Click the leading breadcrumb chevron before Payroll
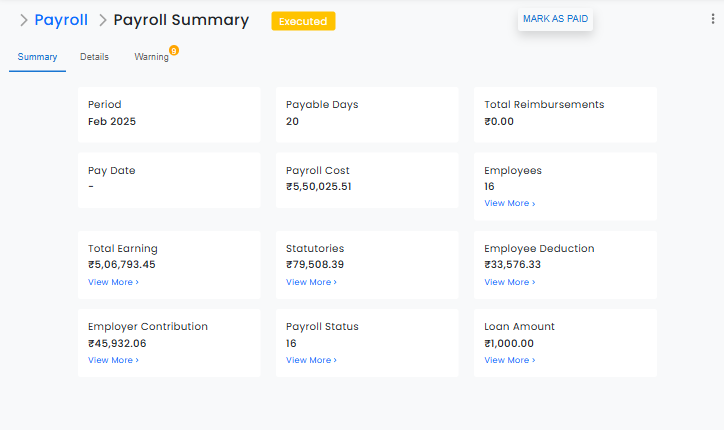The height and width of the screenshot is (430, 724). 23,20
